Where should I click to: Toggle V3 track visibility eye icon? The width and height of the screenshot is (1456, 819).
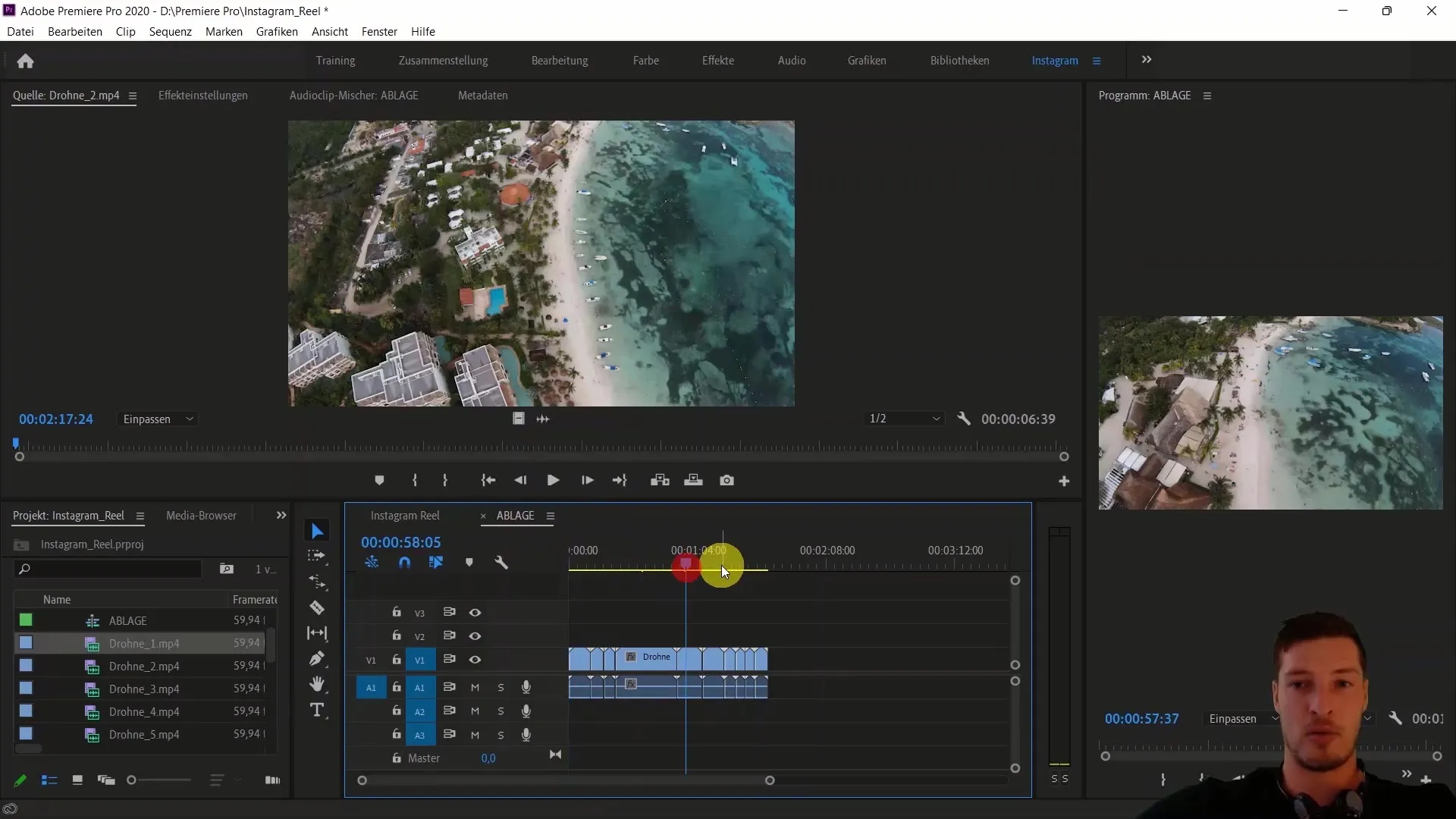(x=475, y=612)
